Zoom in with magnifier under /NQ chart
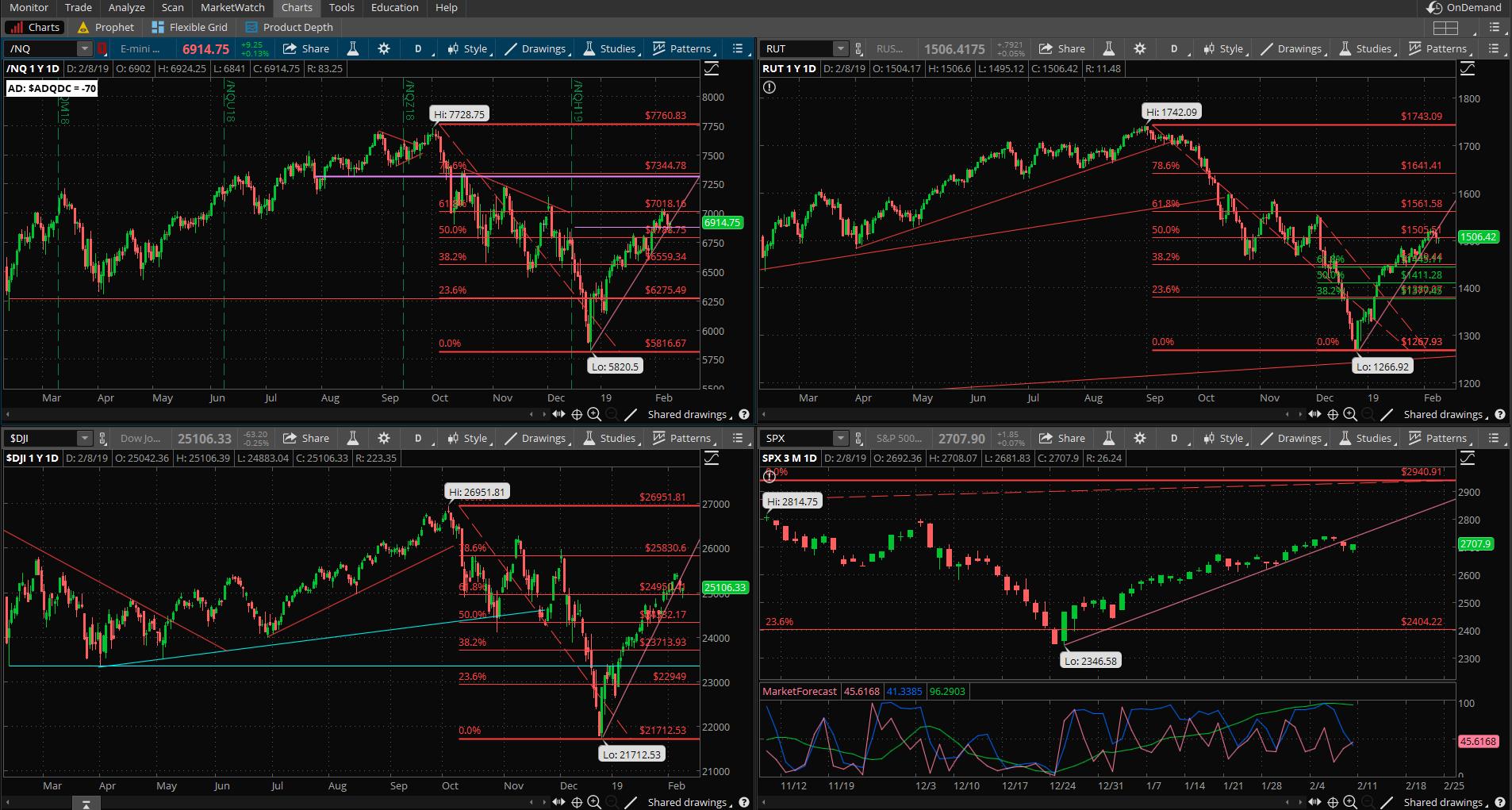This screenshot has height=810, width=1512. pos(594,414)
